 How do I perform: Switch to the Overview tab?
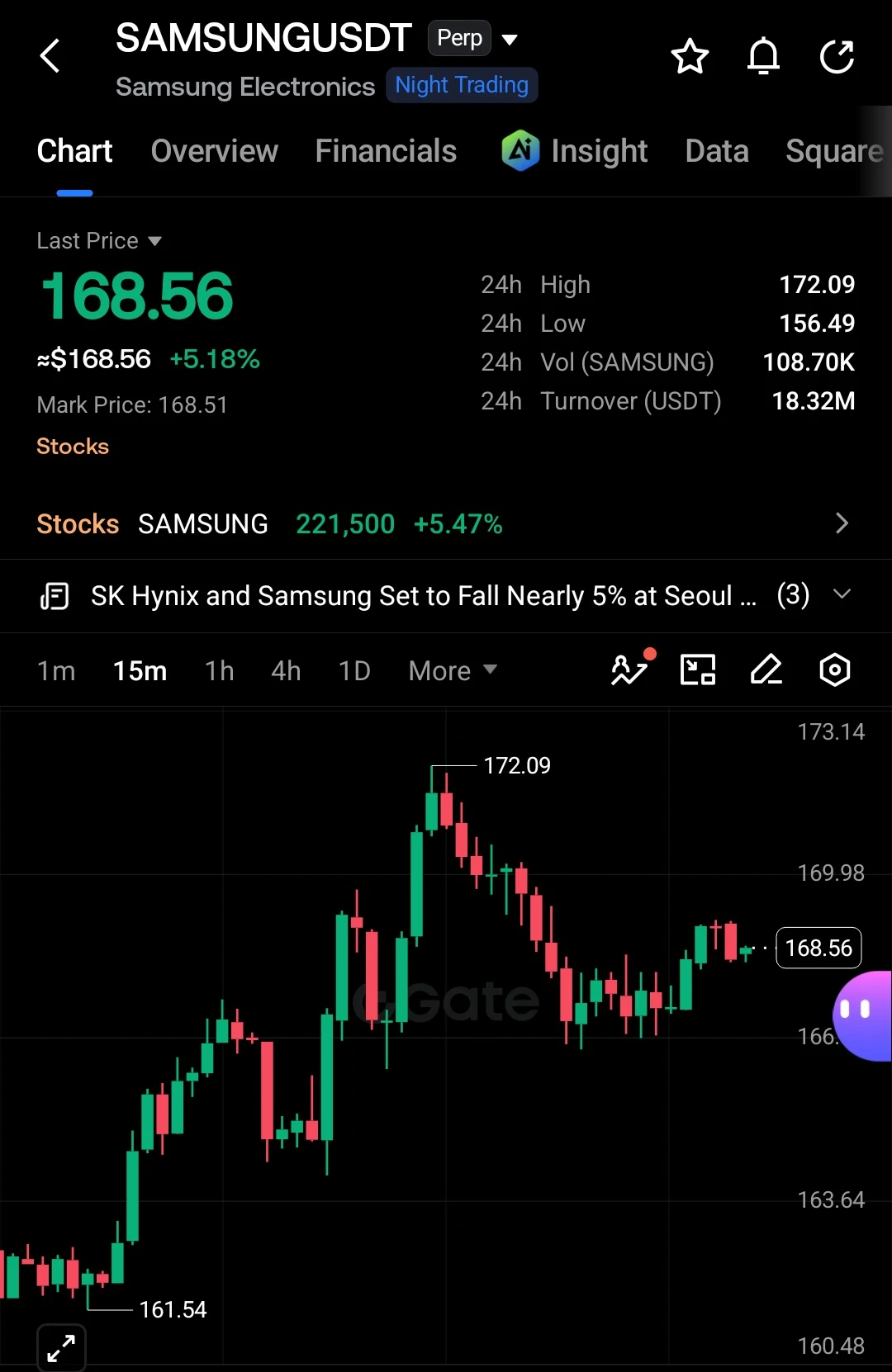(x=215, y=151)
